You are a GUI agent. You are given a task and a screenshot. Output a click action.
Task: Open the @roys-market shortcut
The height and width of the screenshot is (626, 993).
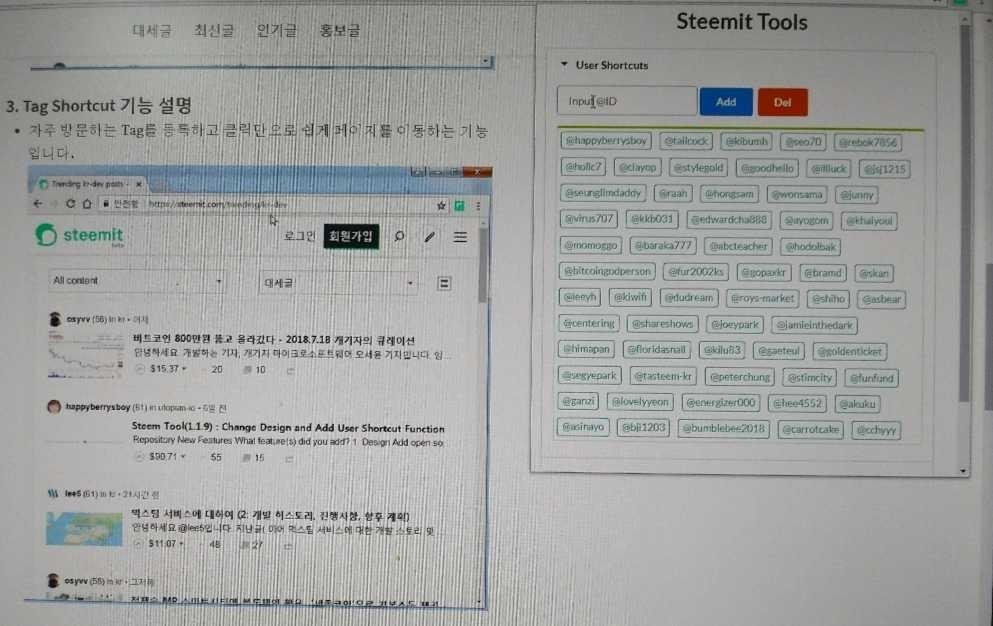tap(762, 298)
